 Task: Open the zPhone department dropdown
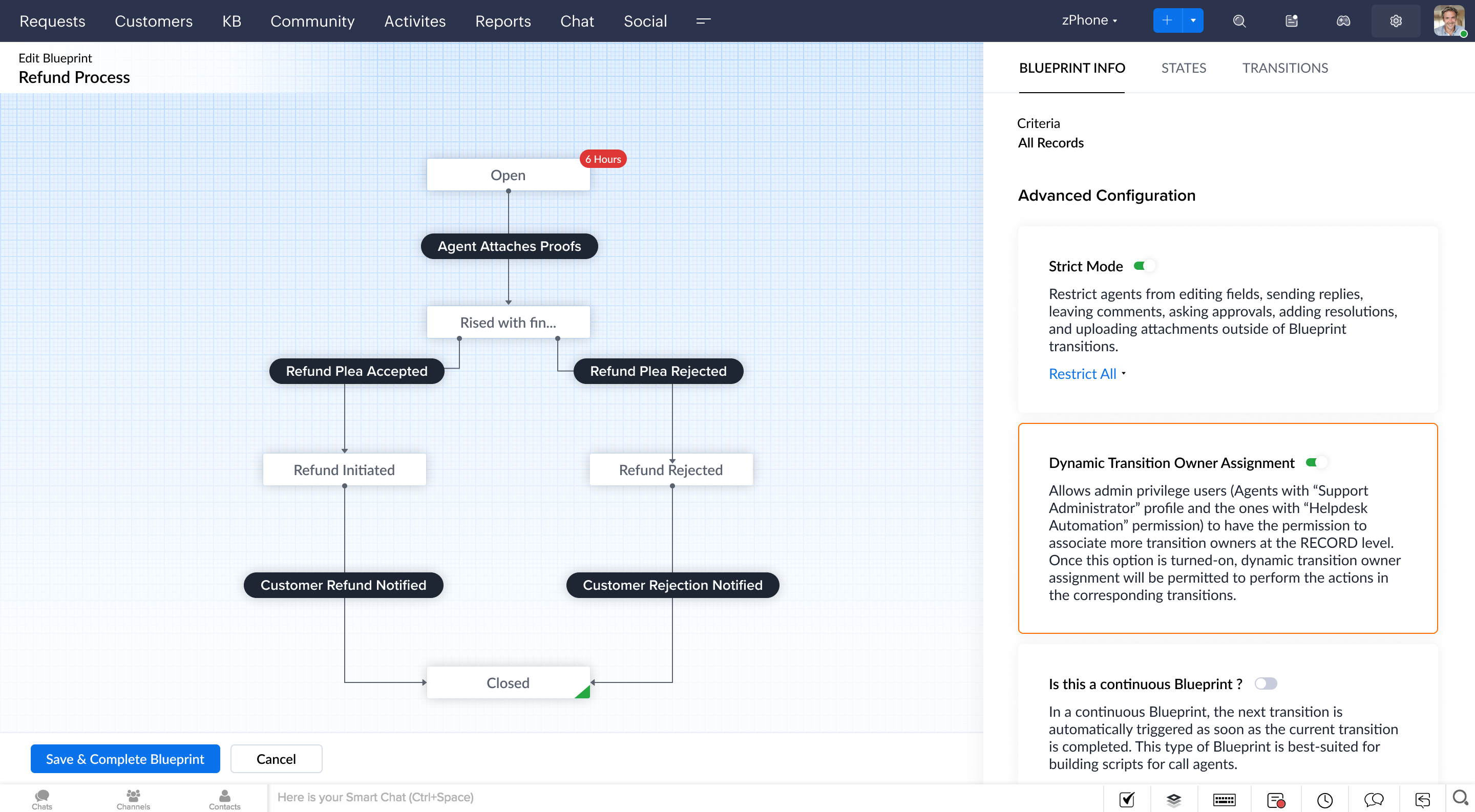pyautogui.click(x=1089, y=20)
